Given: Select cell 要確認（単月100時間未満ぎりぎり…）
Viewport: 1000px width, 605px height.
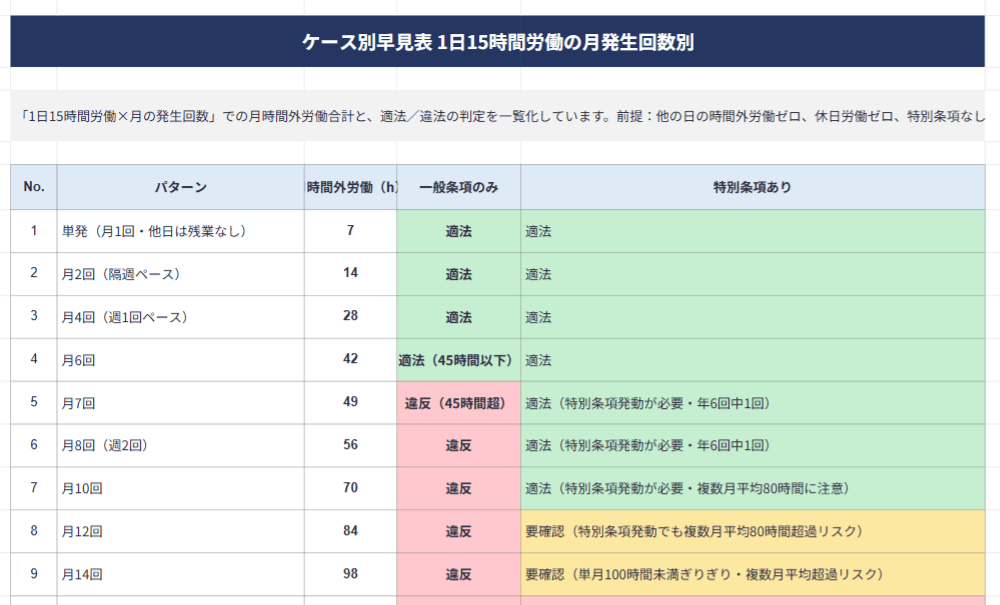Looking at the screenshot, I should 753,574.
